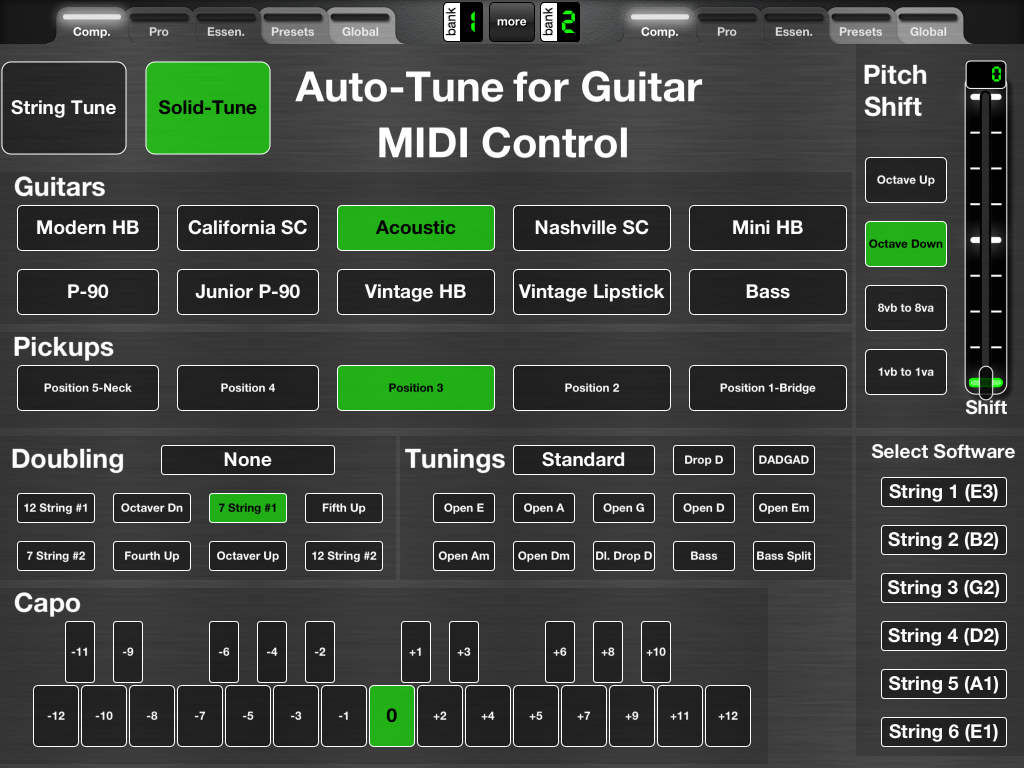Viewport: 1024px width, 768px height.
Task: Select pickup Position 3
Action: [x=416, y=388]
